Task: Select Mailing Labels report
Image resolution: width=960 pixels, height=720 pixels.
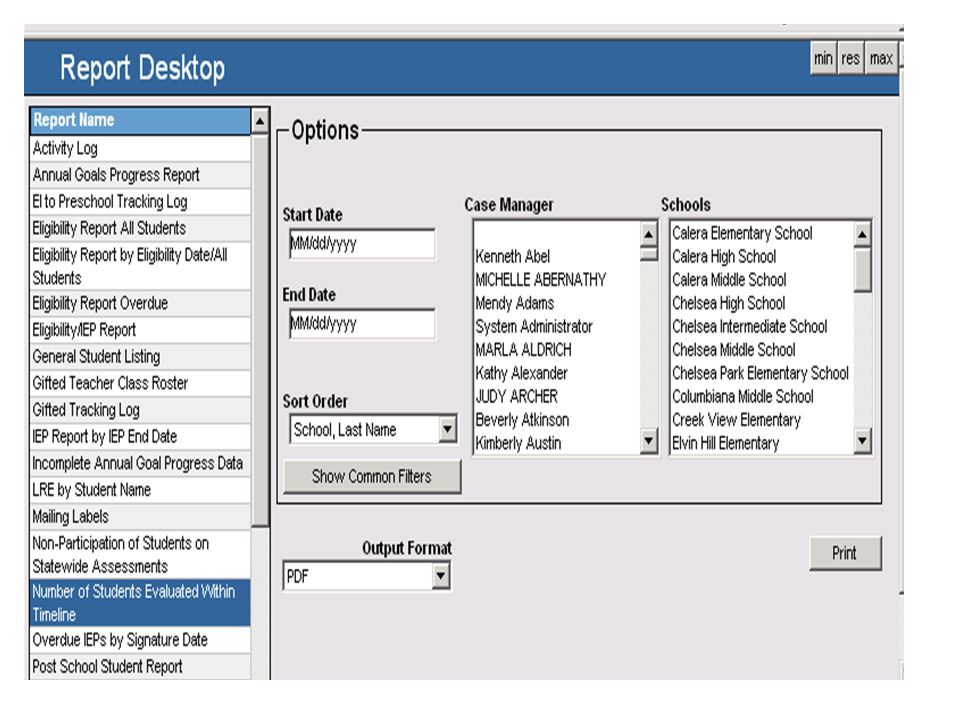Action: pyautogui.click(x=140, y=517)
